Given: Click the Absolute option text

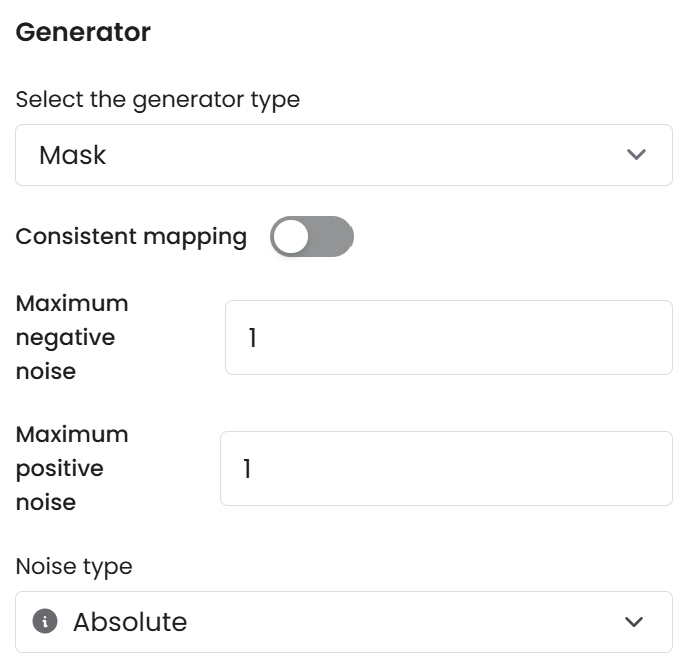Looking at the screenshot, I should [130, 622].
